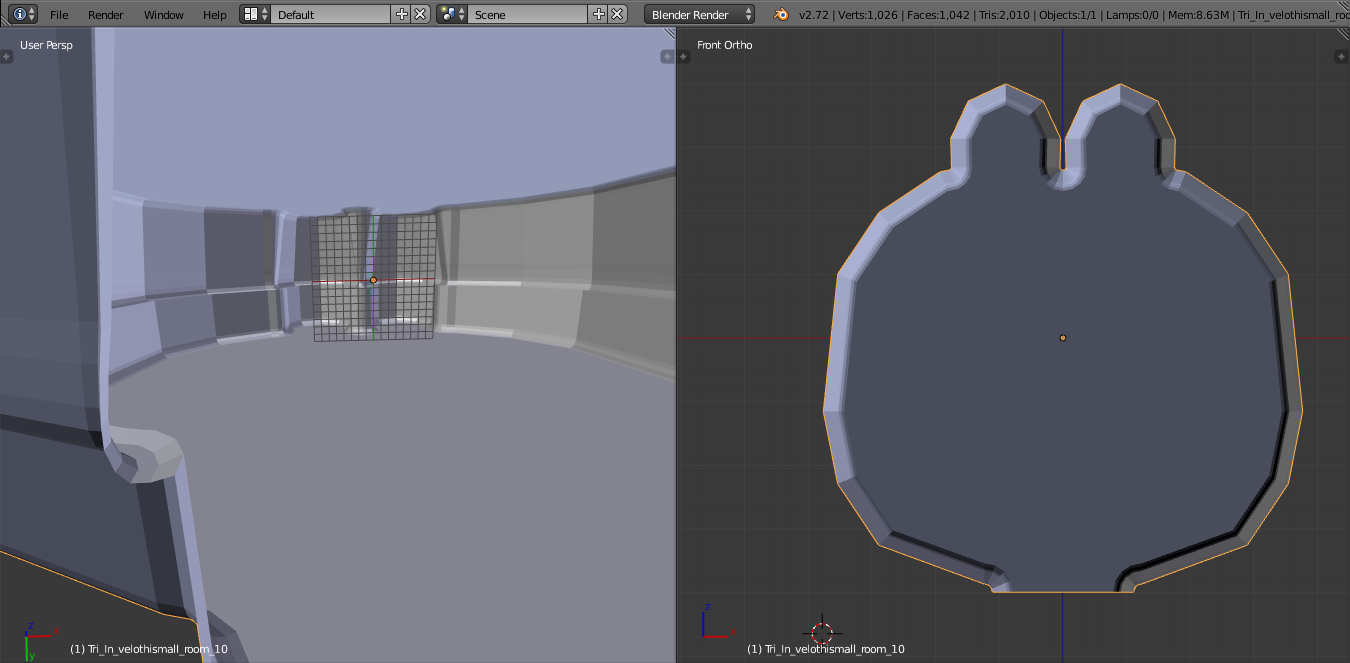Screen dimensions: 1350x663
Task: Click the scene browse icon
Action: coord(453,14)
